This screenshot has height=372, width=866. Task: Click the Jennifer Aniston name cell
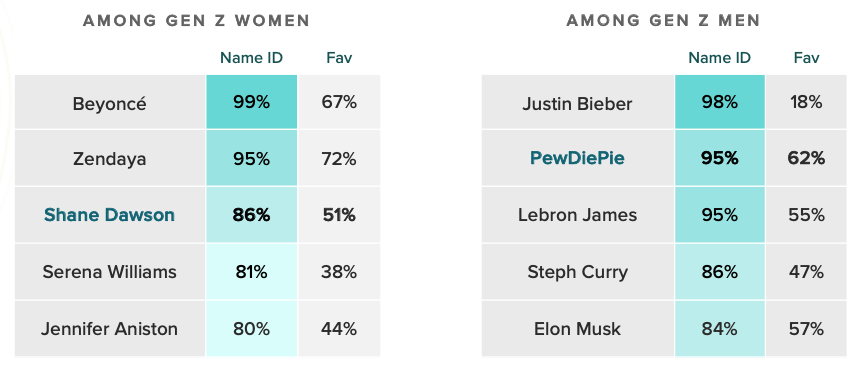(110, 329)
